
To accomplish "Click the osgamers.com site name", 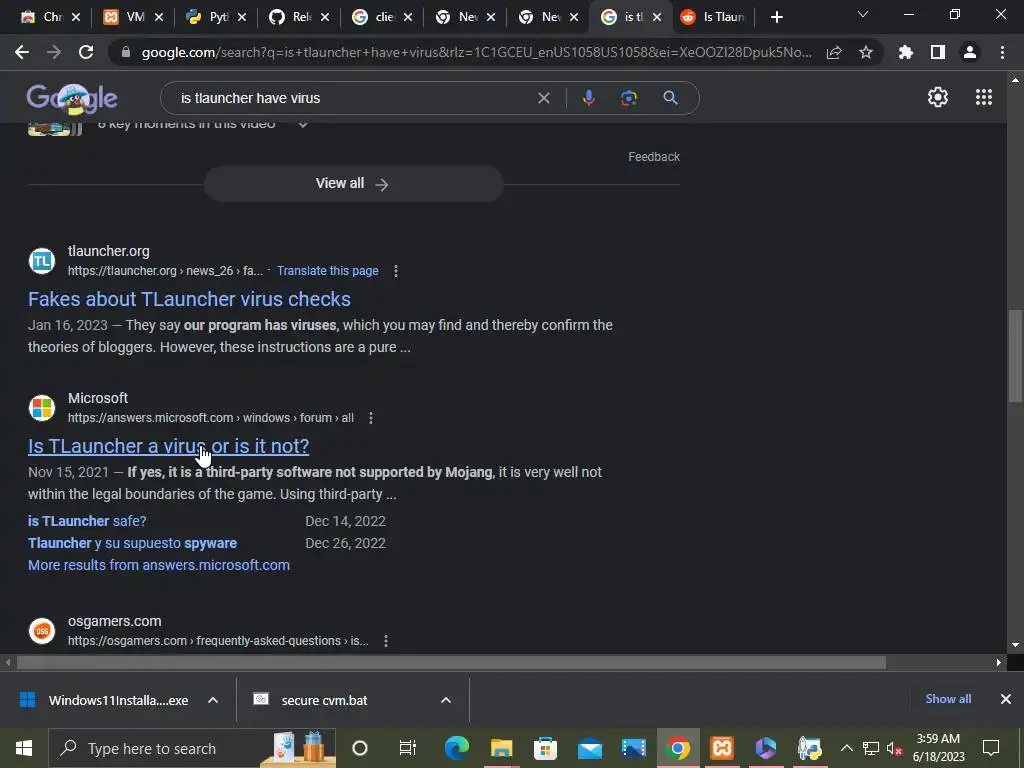I will (x=114, y=621).
